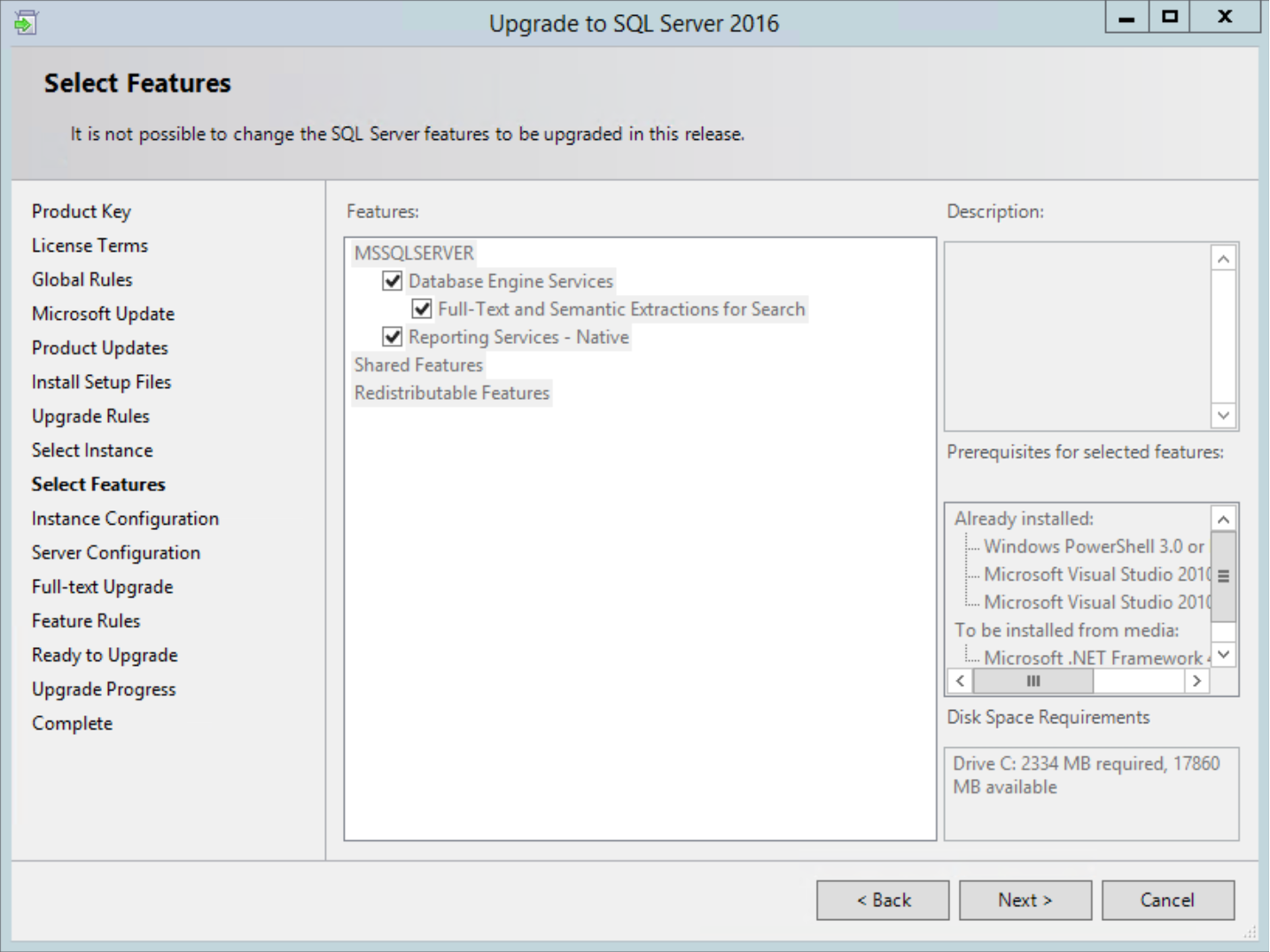The width and height of the screenshot is (1270, 952).
Task: Click prerequisites list scroll up arrow
Action: point(1223,519)
